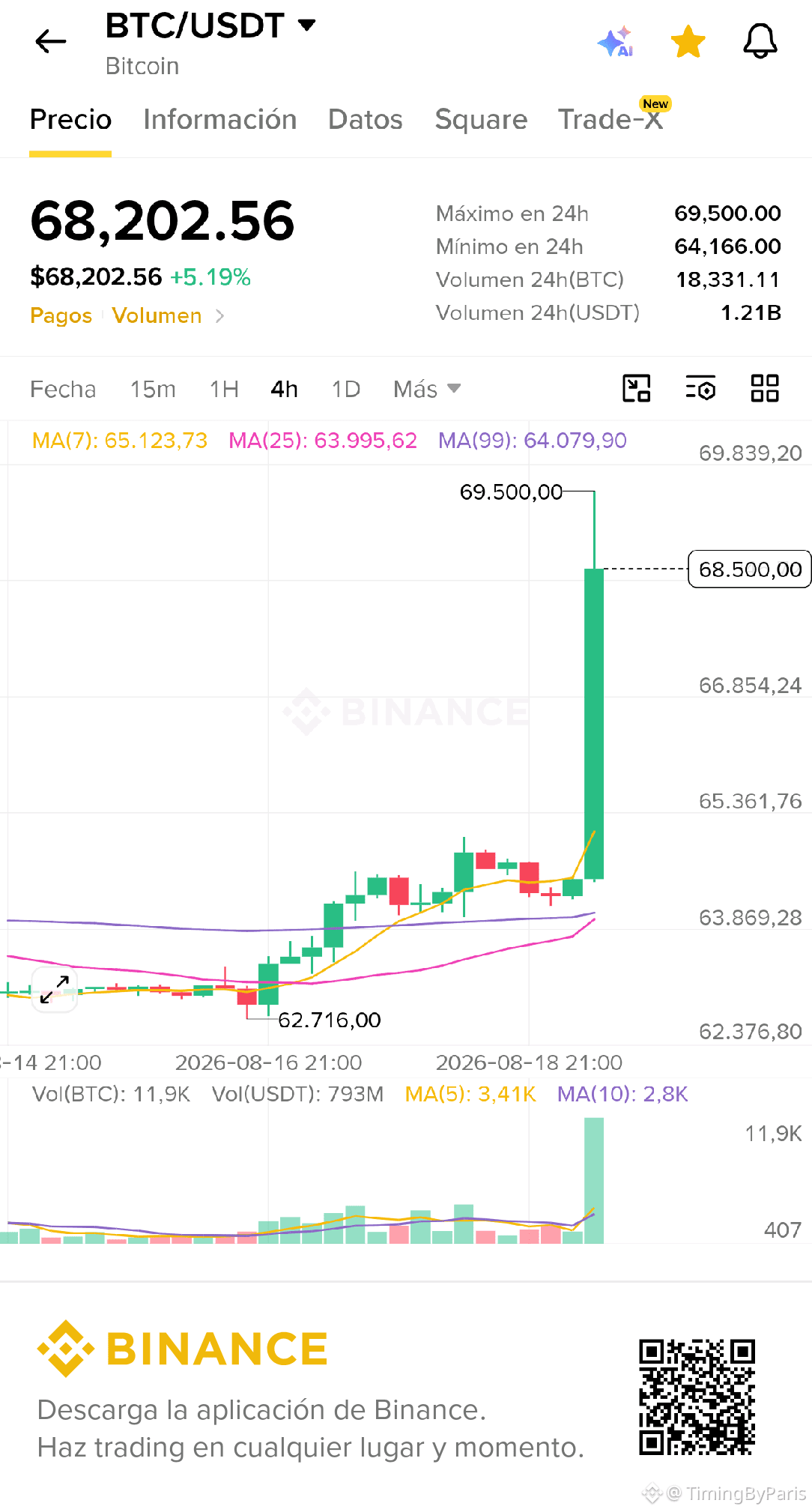Click the Máximo en 24h value 69,500.00
812x1512 pixels.
(727, 214)
